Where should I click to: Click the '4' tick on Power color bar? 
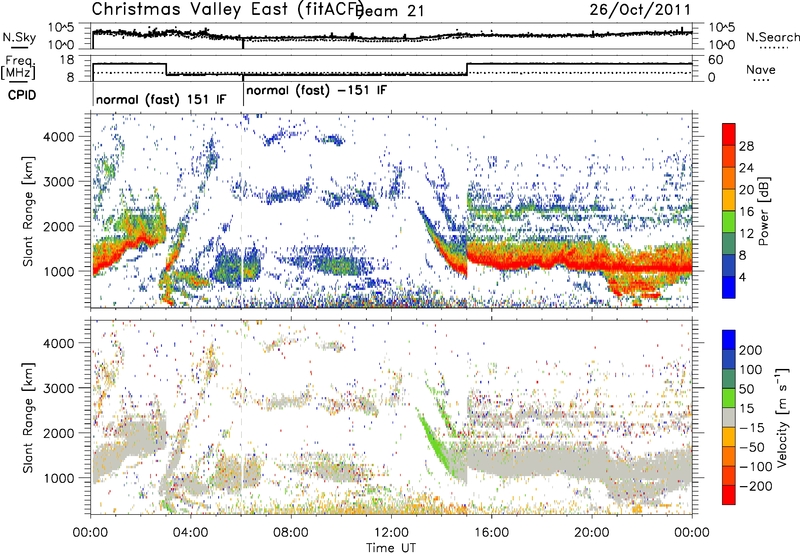pos(743,277)
